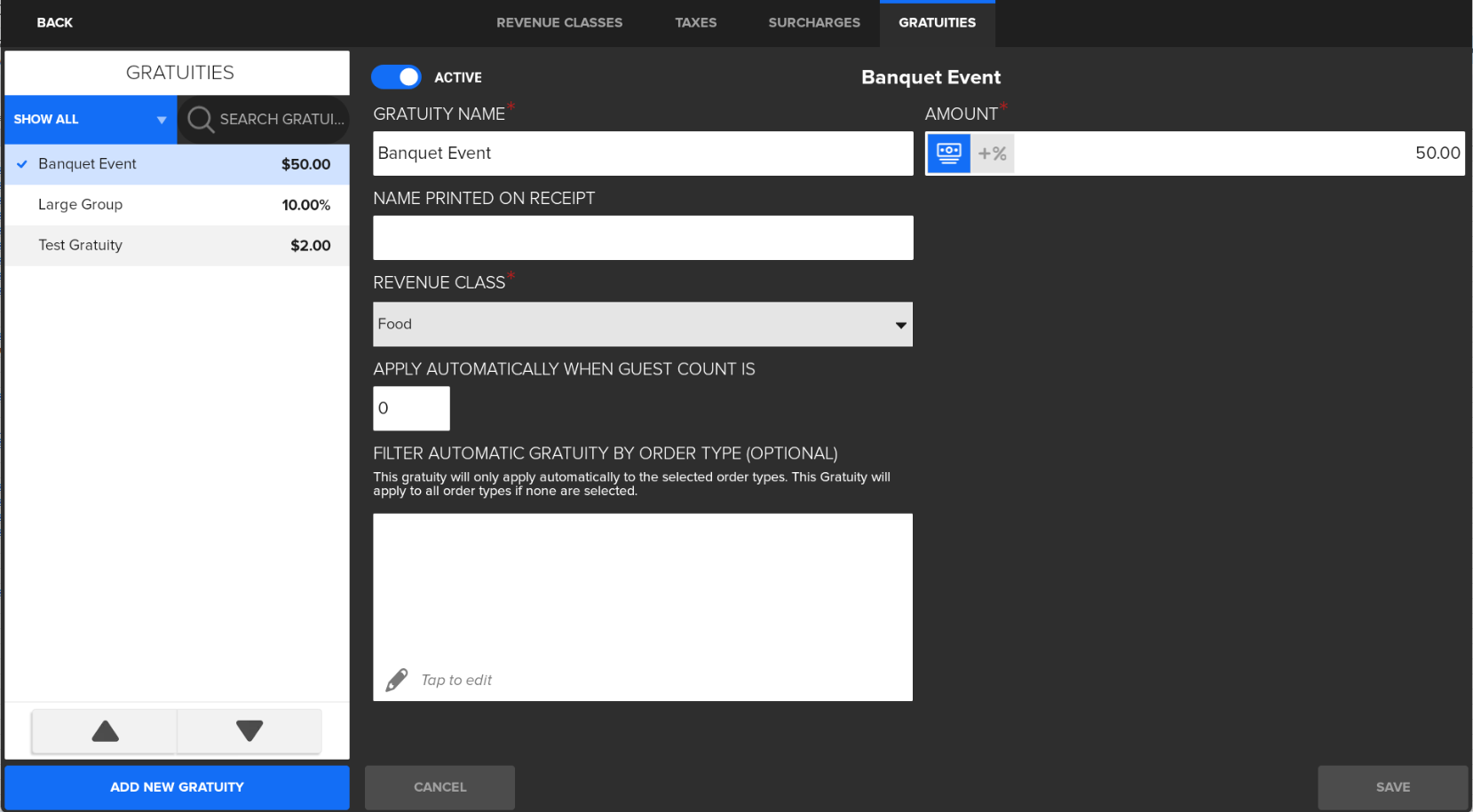Select Test Gratuity in the list
1473x812 pixels.
(178, 246)
